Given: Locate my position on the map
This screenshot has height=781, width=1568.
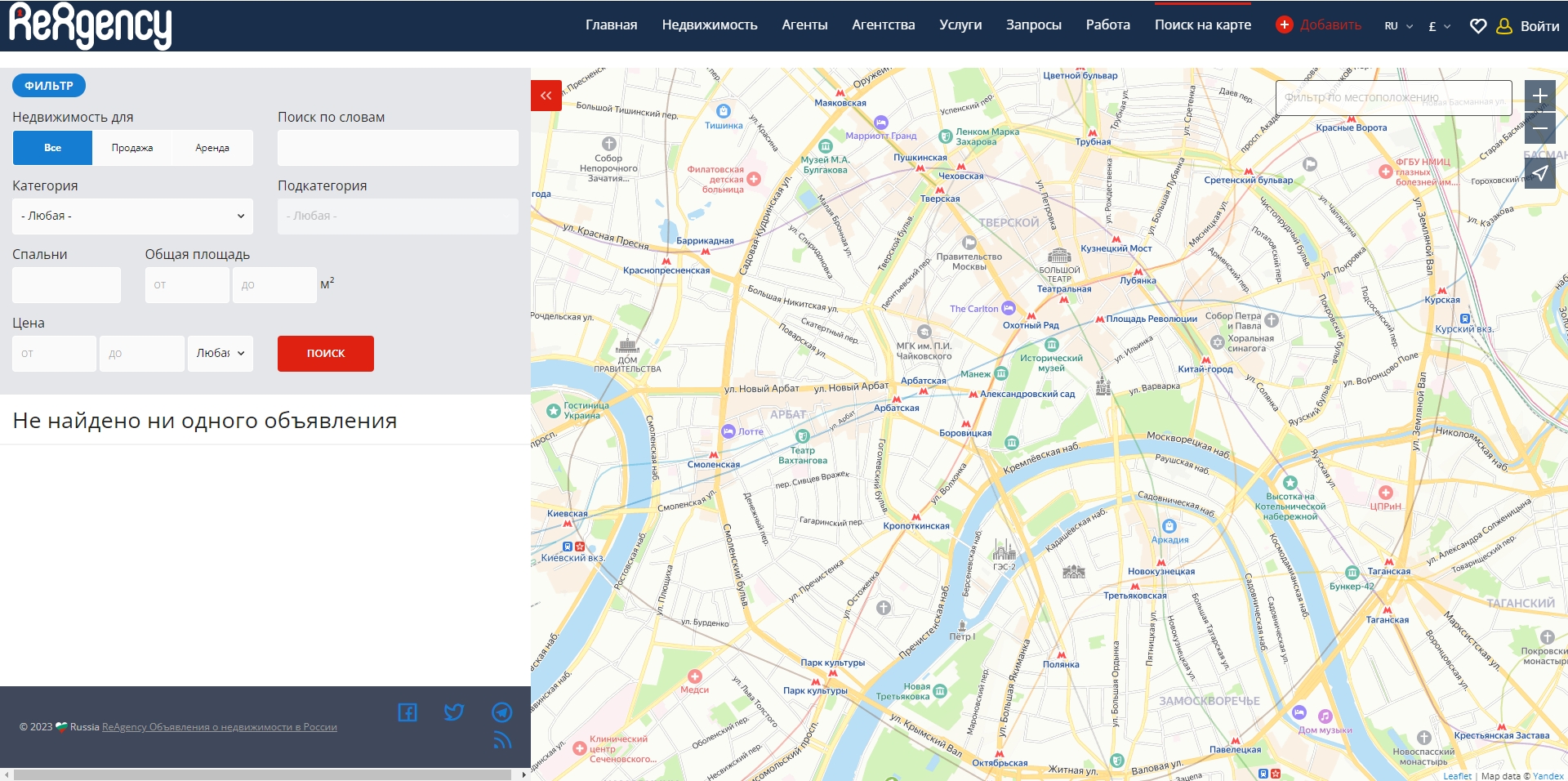Looking at the screenshot, I should coord(1539,173).
